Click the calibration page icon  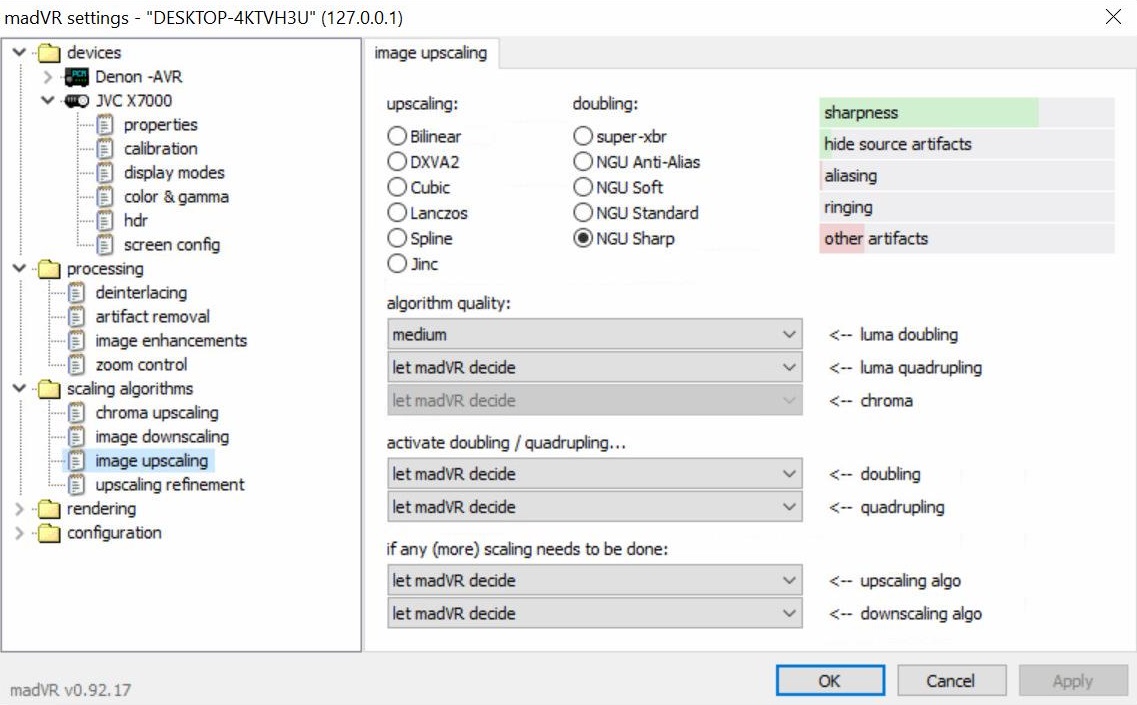(105, 149)
